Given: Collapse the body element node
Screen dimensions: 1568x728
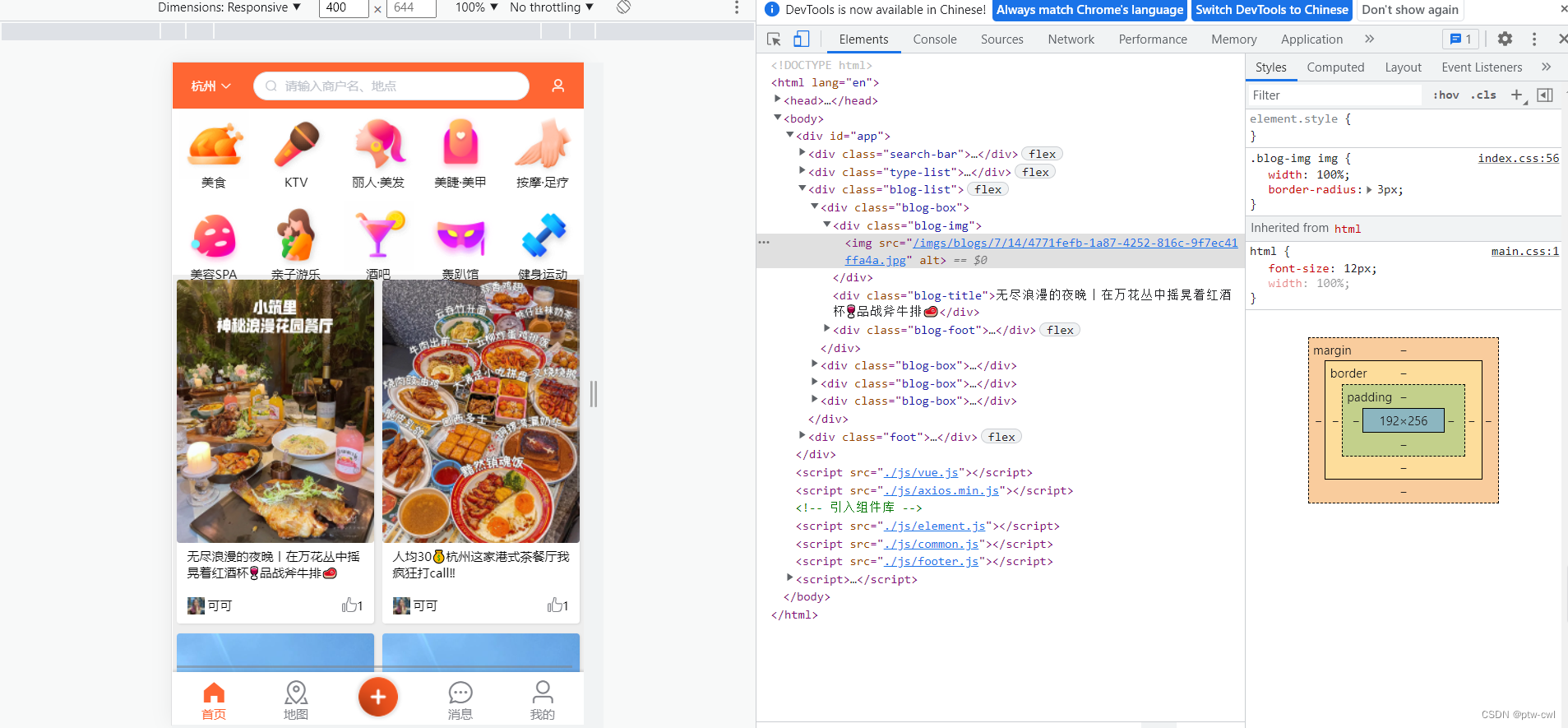Looking at the screenshot, I should coord(778,118).
